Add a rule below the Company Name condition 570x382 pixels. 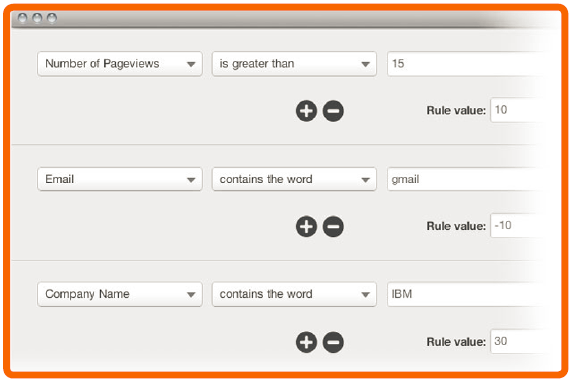coord(306,342)
